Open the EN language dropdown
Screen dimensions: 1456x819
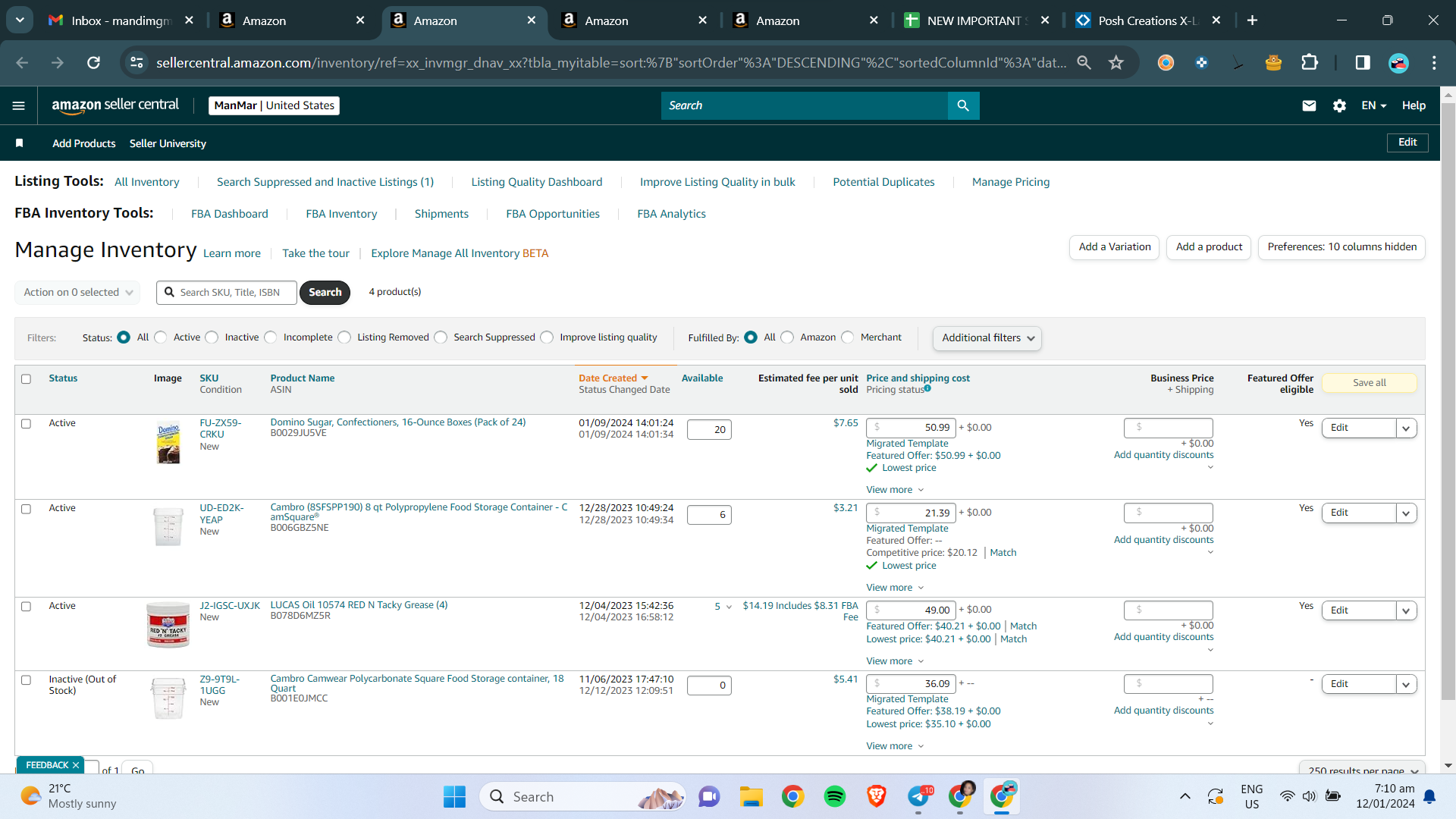(1373, 105)
